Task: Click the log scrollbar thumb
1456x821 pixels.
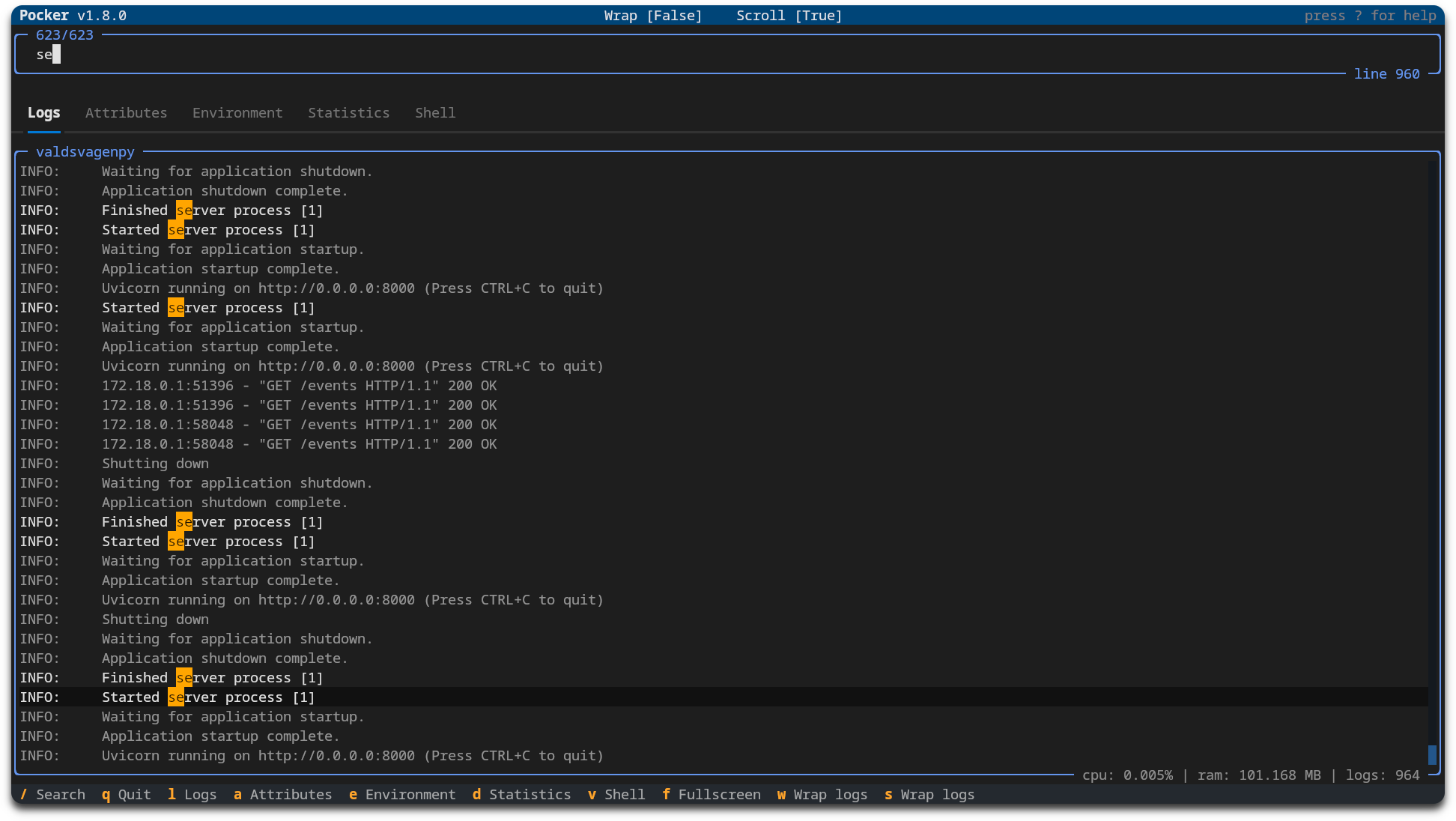Action: (x=1432, y=754)
